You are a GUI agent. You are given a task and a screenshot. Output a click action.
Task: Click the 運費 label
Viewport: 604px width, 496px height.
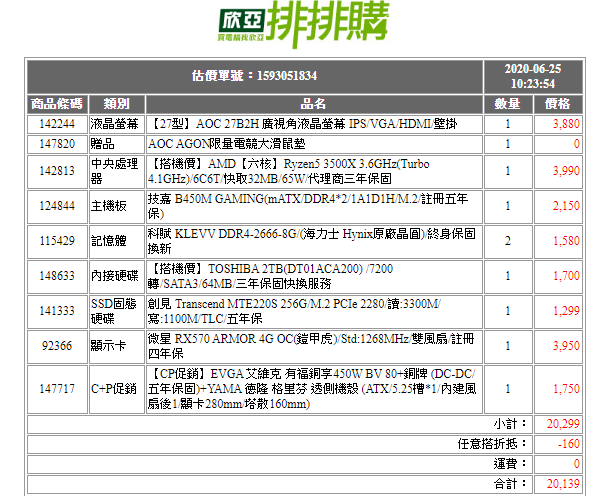coord(510,464)
